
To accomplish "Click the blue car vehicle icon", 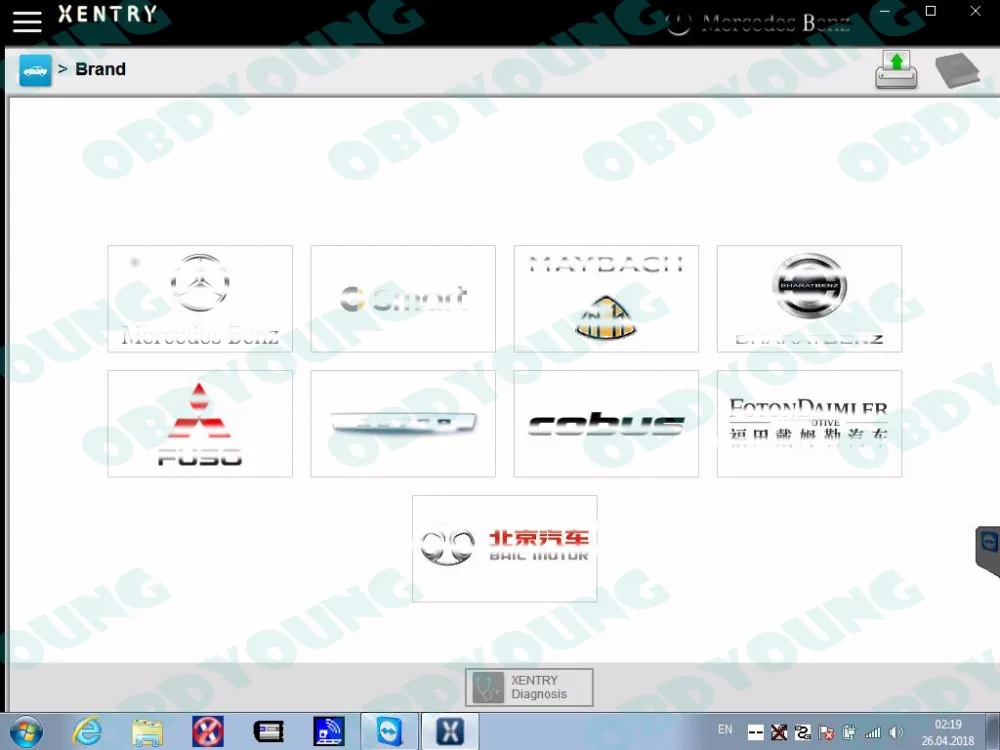I will coord(35,70).
